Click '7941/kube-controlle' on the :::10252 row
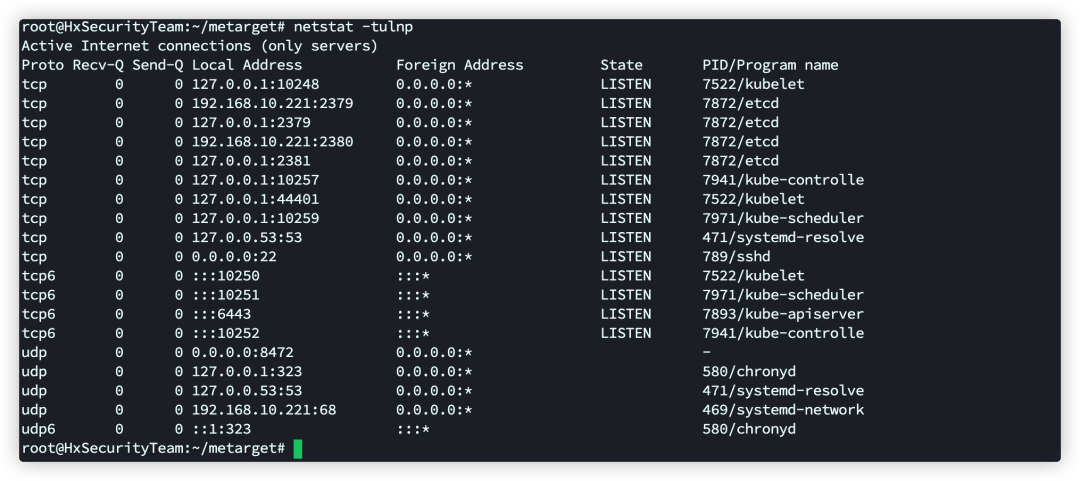Image resolution: width=1080 pixels, height=481 pixels. click(x=783, y=333)
